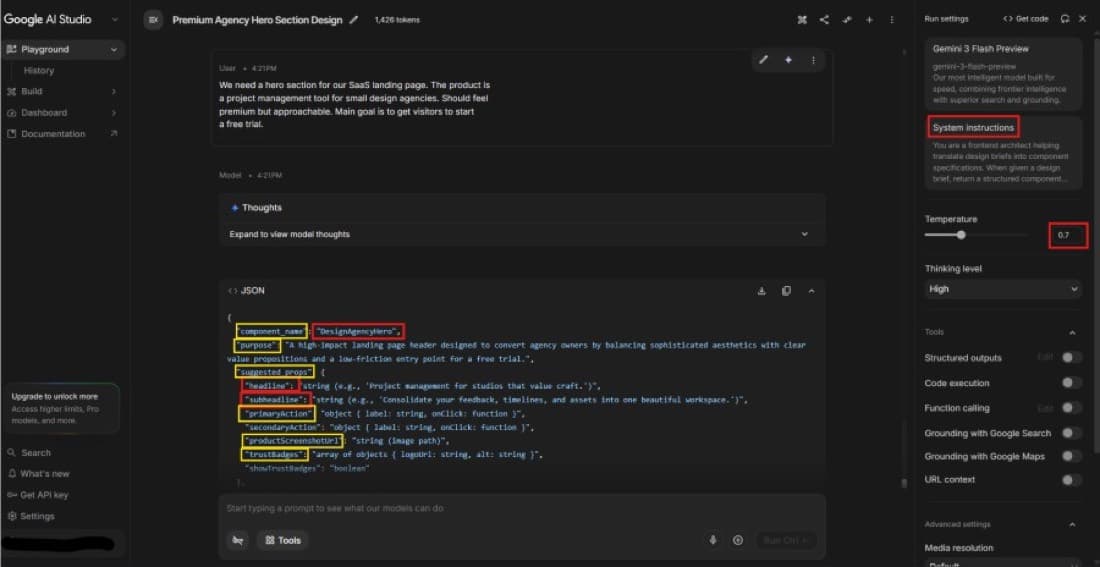Click the icon left of the Tools button
Image resolution: width=1100 pixels, height=567 pixels.
click(239, 540)
